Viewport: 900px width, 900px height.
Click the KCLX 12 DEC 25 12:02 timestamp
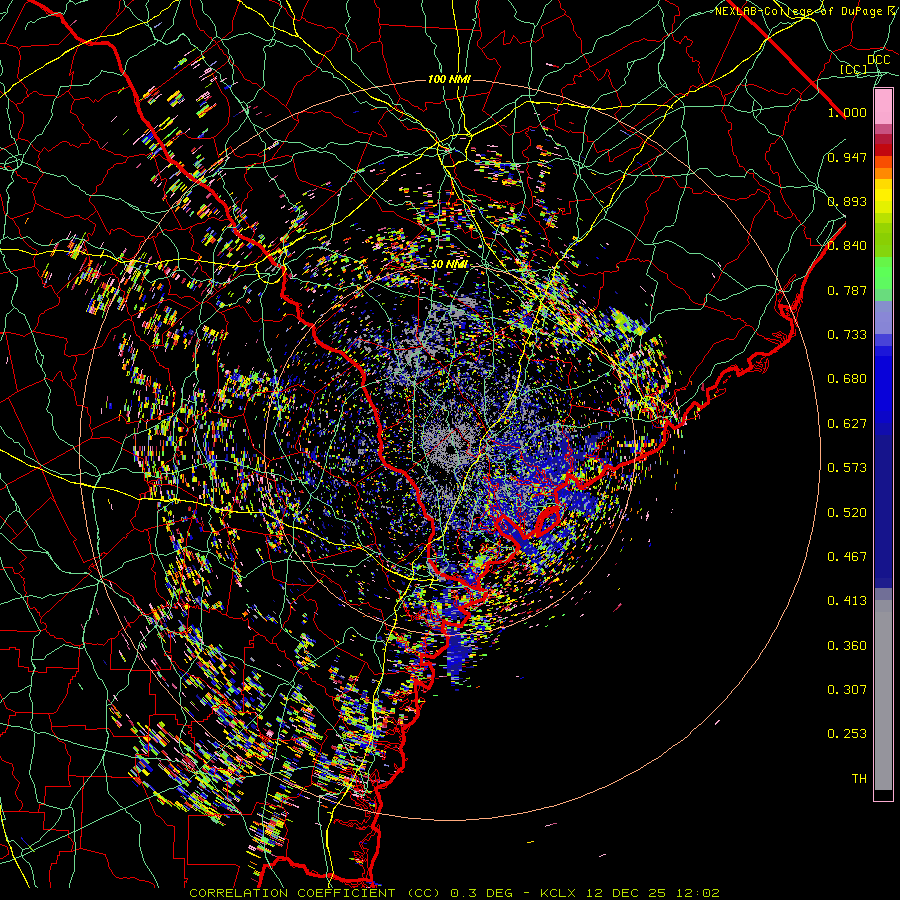(x=630, y=893)
